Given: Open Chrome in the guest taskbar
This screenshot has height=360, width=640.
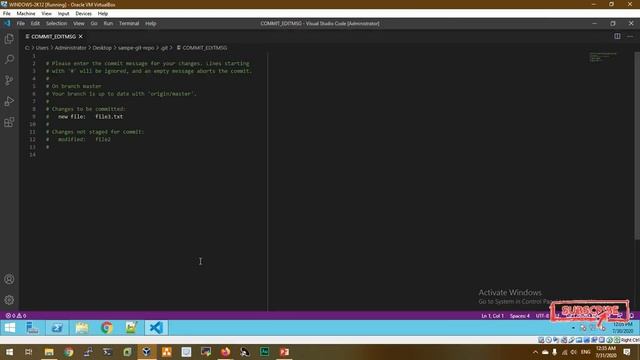Looking at the screenshot, I should point(107,328).
